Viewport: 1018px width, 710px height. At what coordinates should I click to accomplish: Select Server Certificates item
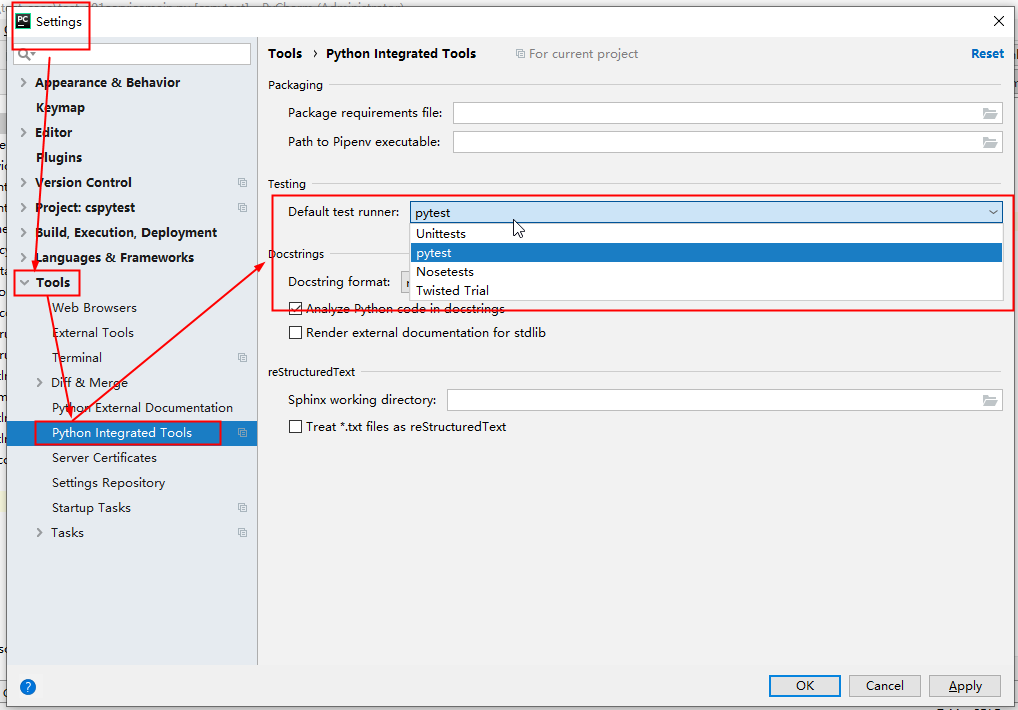pos(105,458)
